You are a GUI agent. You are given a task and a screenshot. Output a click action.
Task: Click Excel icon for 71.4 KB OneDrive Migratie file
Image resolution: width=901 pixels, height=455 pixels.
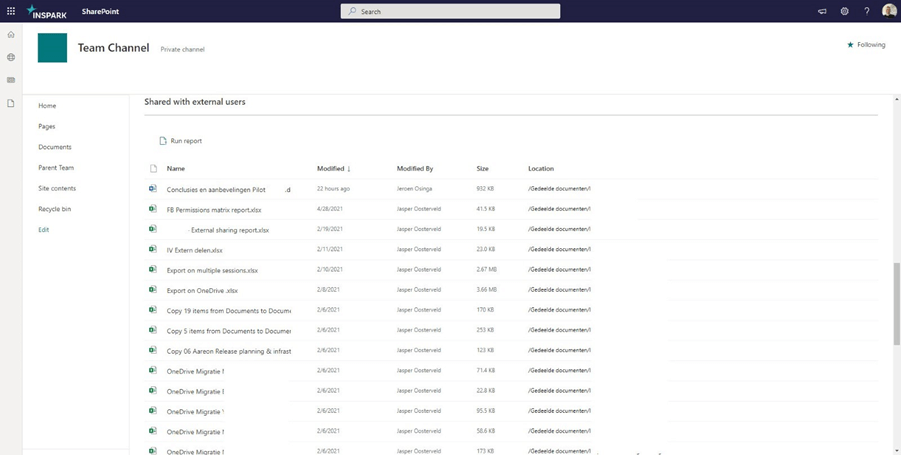tap(153, 371)
